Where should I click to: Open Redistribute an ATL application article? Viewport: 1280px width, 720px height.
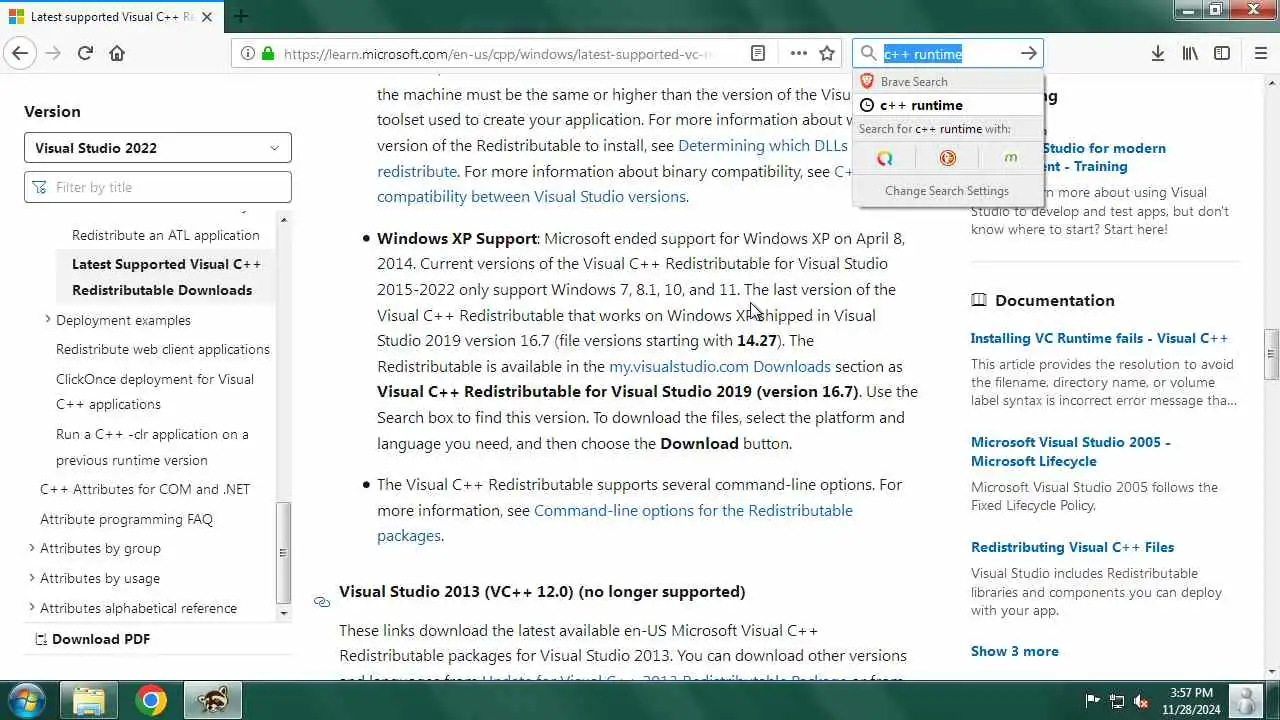165,235
